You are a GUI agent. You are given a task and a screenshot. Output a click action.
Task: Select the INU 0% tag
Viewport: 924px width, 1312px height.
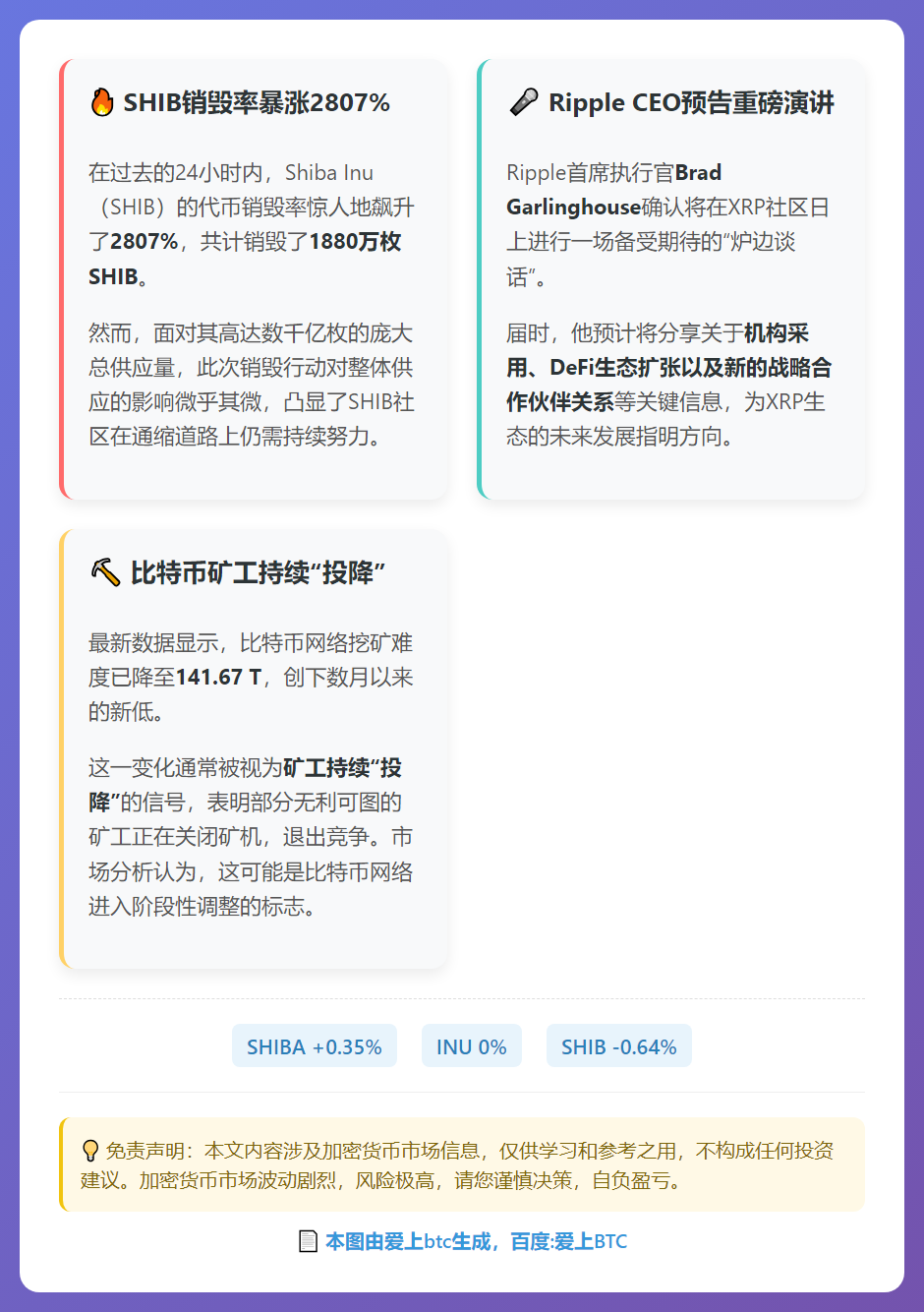click(x=472, y=1046)
